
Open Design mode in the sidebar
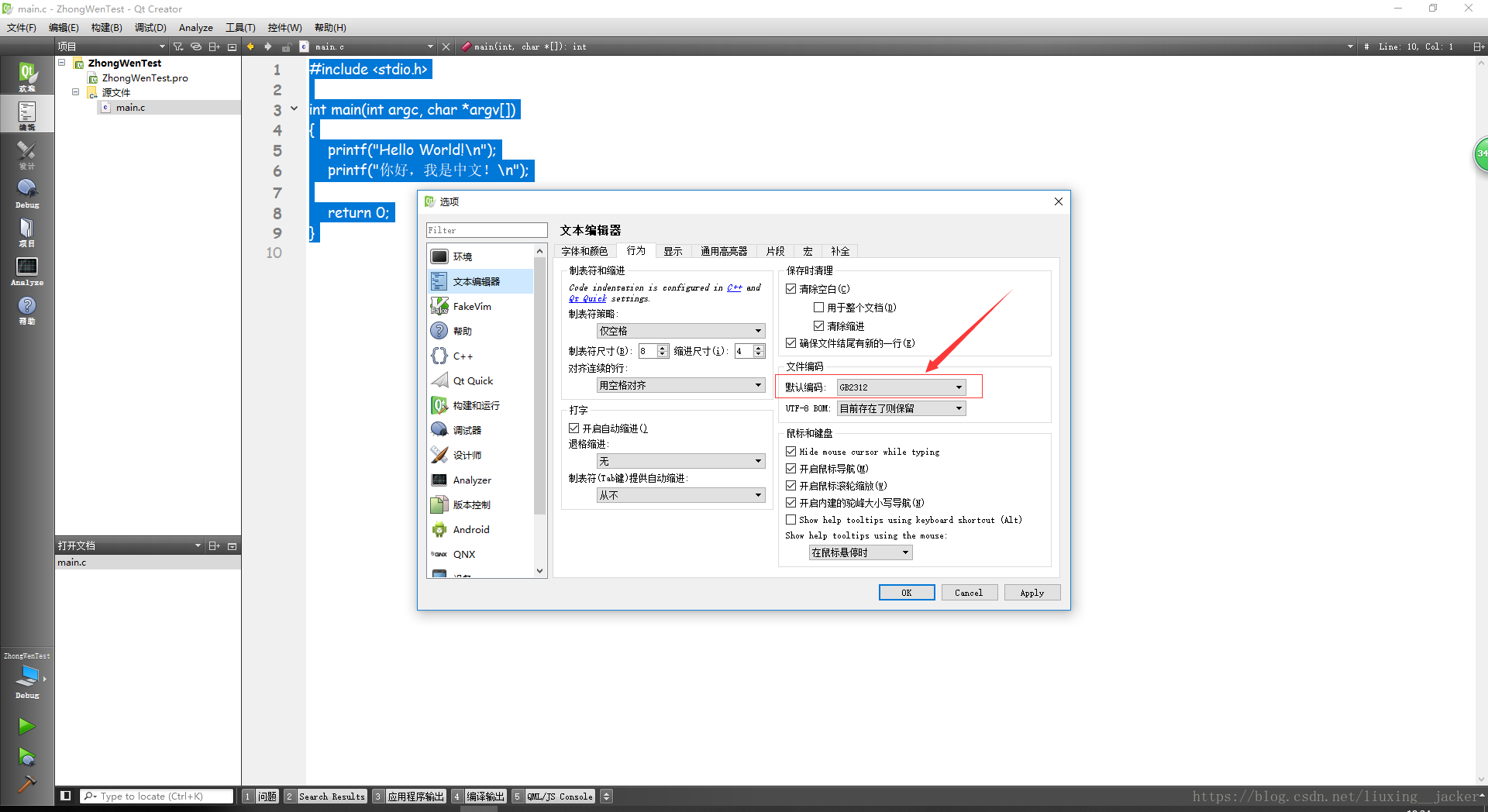27,154
